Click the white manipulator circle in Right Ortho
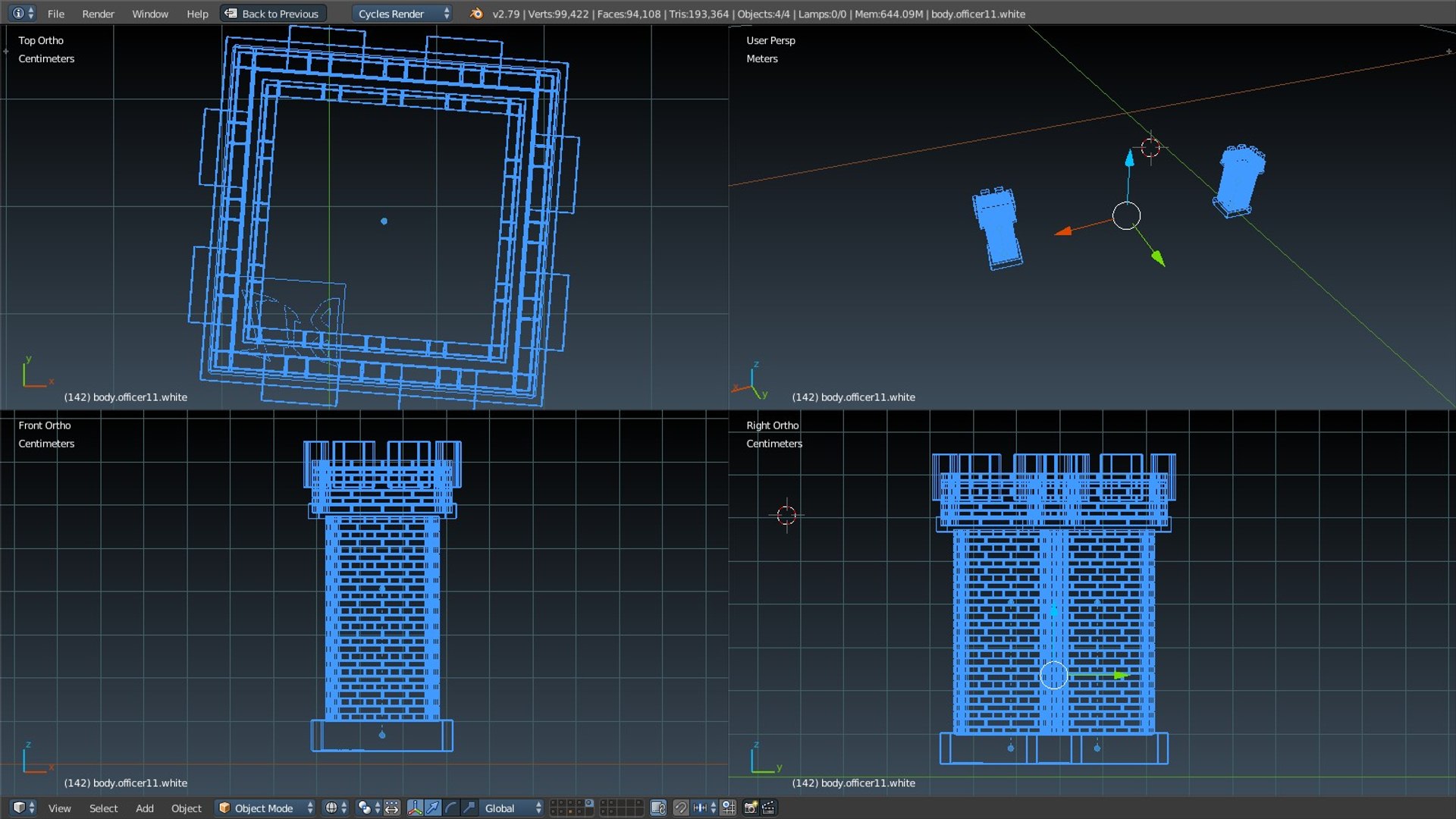The height and width of the screenshot is (819, 1456). [1053, 675]
